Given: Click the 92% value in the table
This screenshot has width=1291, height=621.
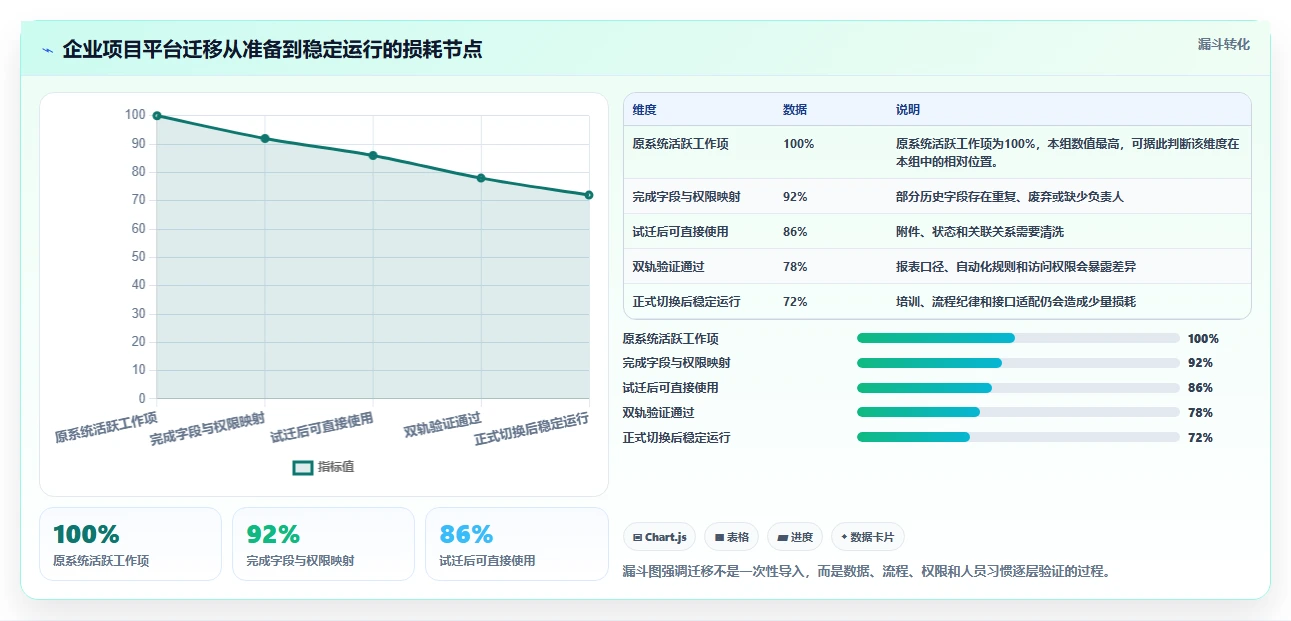Looking at the screenshot, I should pos(795,197).
